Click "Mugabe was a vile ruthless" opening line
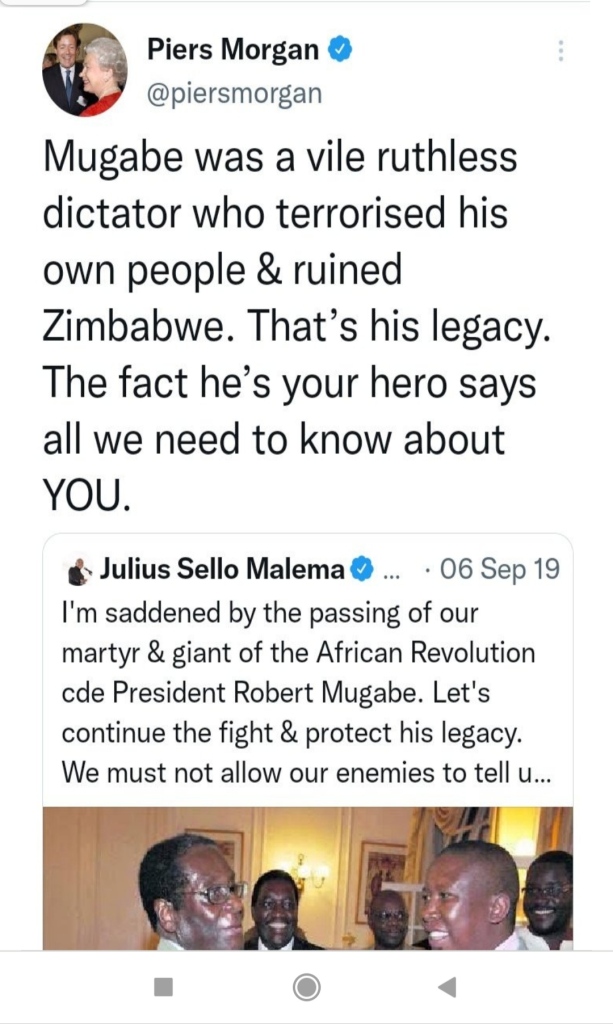613x1024 pixels. click(x=280, y=159)
